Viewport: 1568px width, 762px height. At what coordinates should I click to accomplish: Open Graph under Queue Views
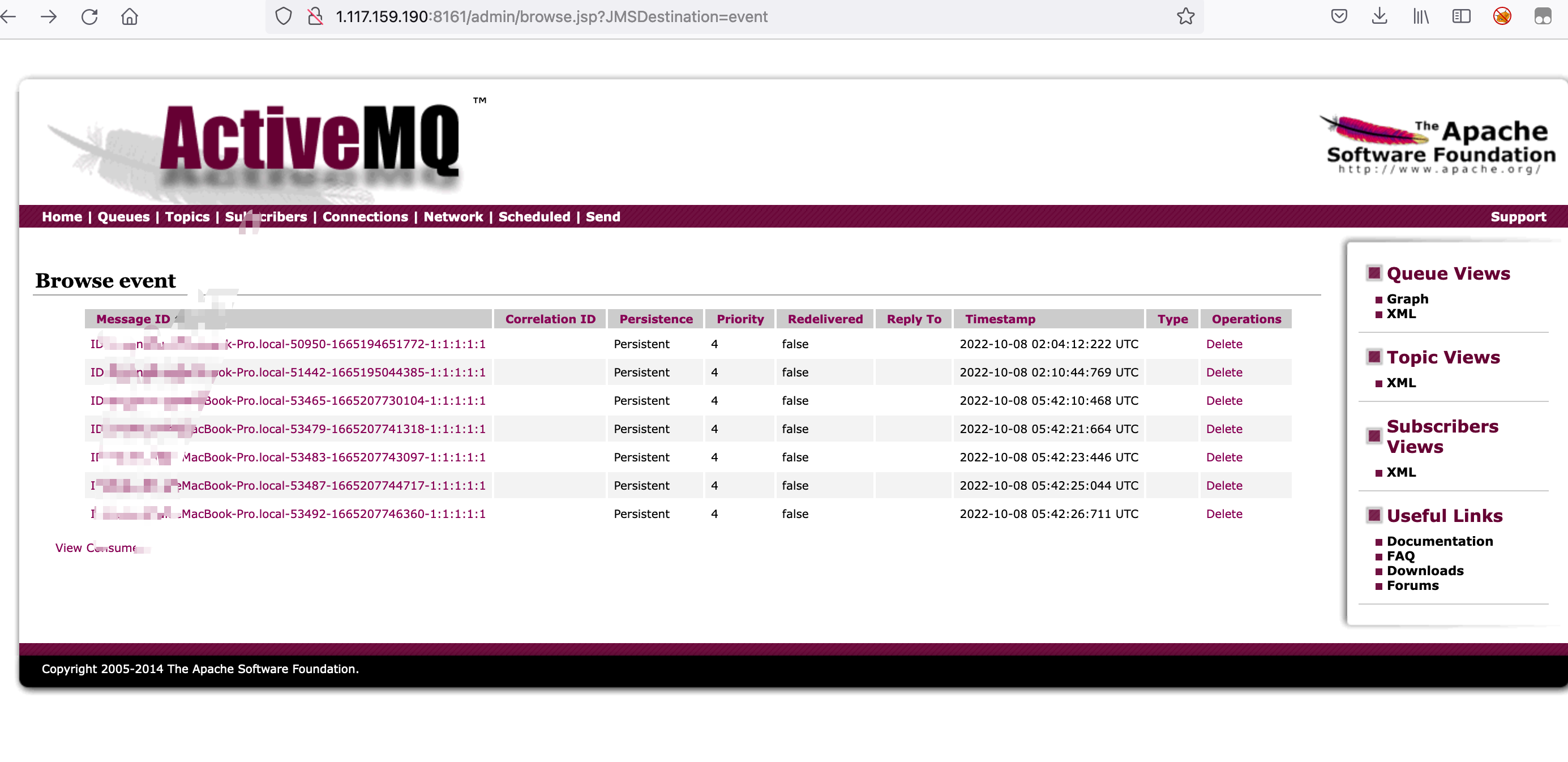coord(1407,299)
